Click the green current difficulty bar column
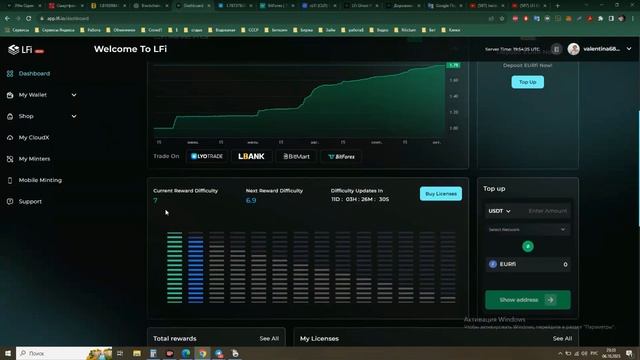Viewport: 640px width, 360px height. coord(175,267)
